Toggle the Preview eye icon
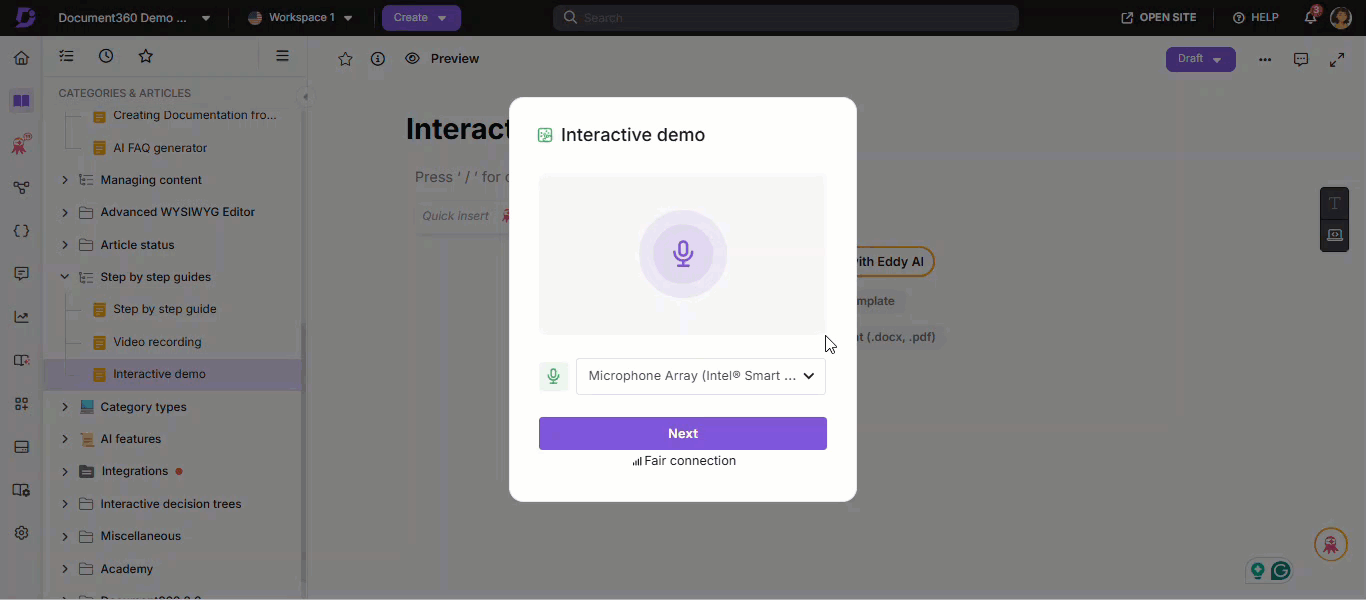1366x600 pixels. click(x=412, y=59)
